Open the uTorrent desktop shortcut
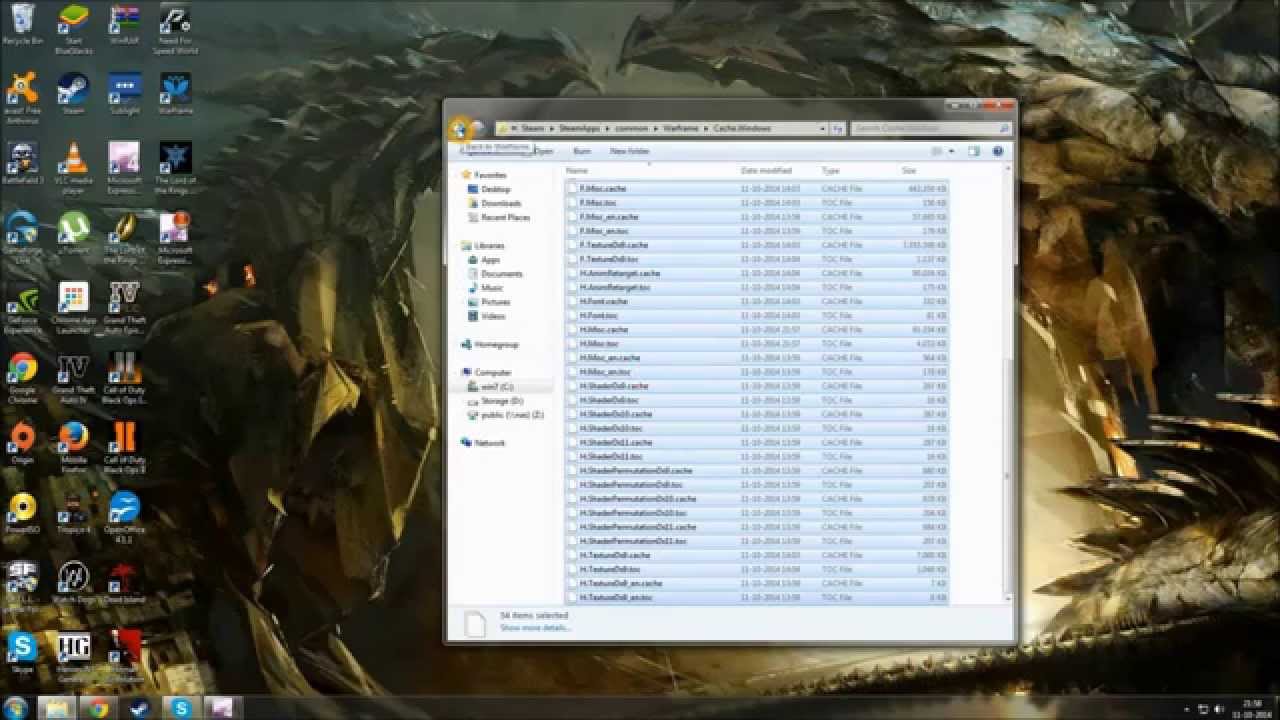1280x720 pixels. click(x=73, y=233)
